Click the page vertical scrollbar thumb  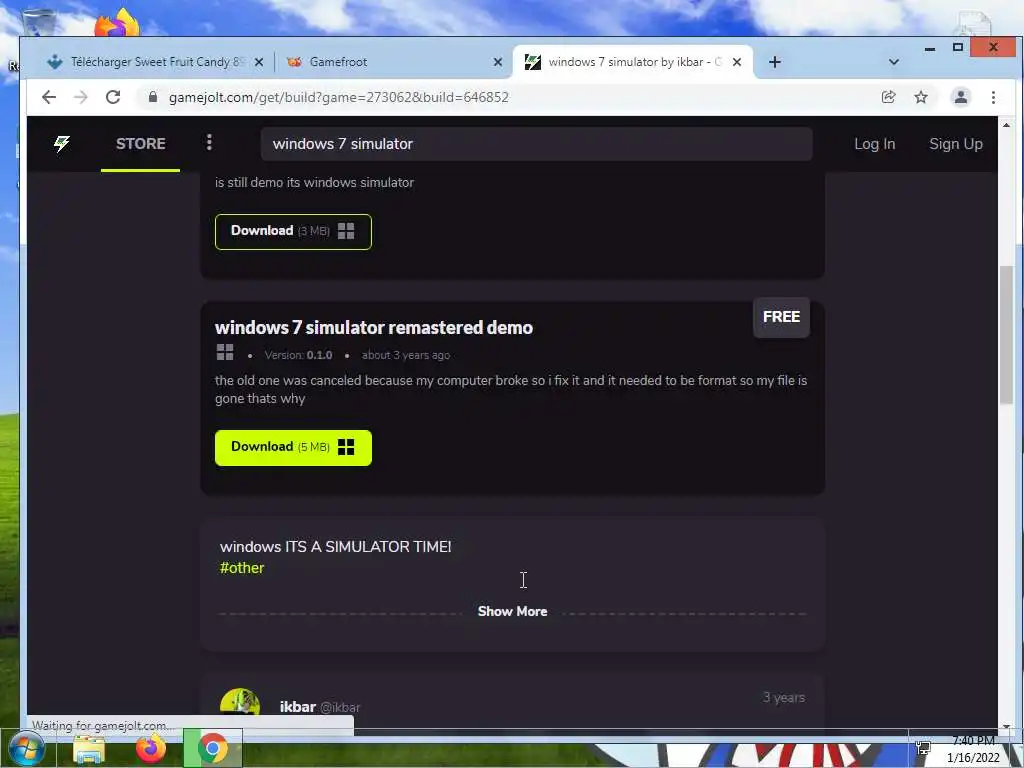tap(1006, 334)
